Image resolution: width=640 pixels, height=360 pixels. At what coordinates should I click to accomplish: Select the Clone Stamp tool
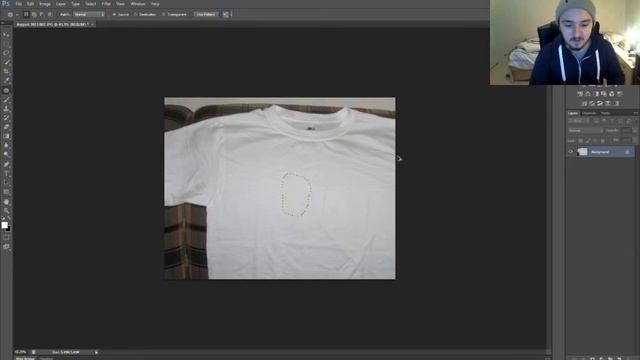tap(6, 109)
